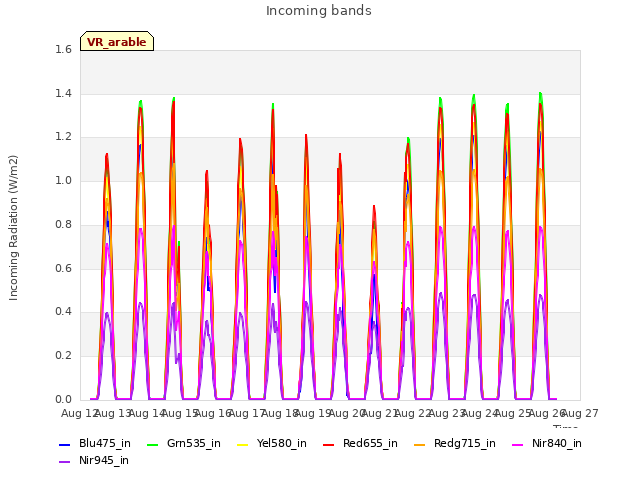
Task: Click the Nir945_in legend label
Action: click(104, 460)
